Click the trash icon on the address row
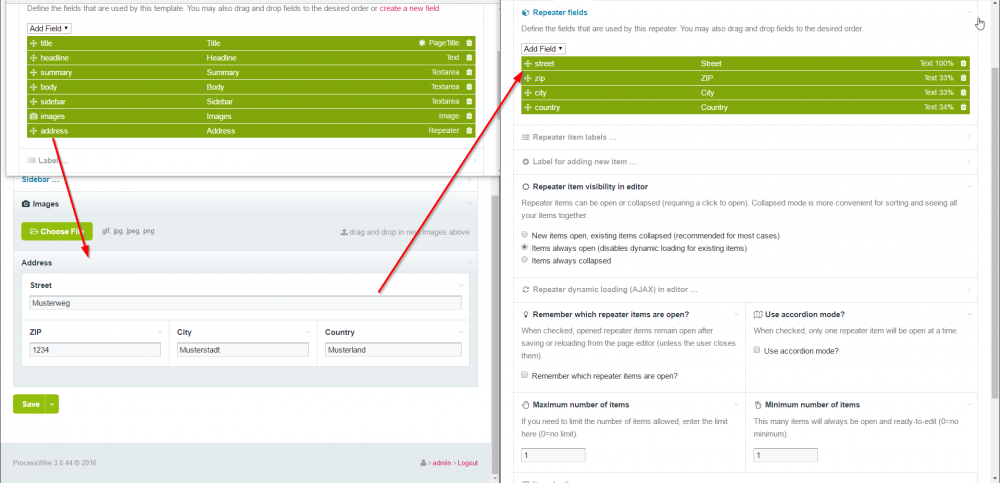Viewport: 1000px width, 483px height. (x=469, y=130)
